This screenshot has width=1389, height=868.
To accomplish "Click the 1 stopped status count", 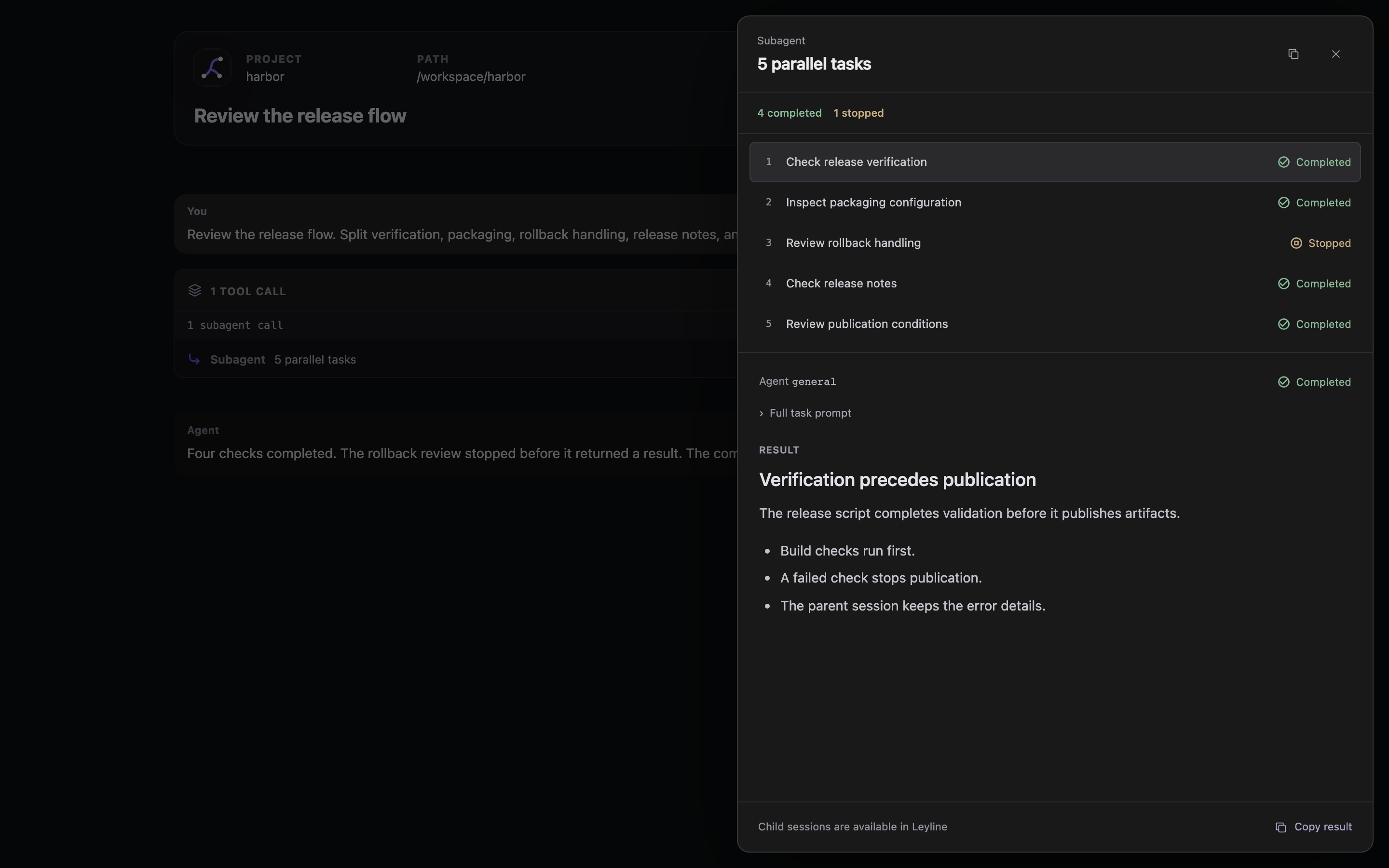I will point(858,113).
